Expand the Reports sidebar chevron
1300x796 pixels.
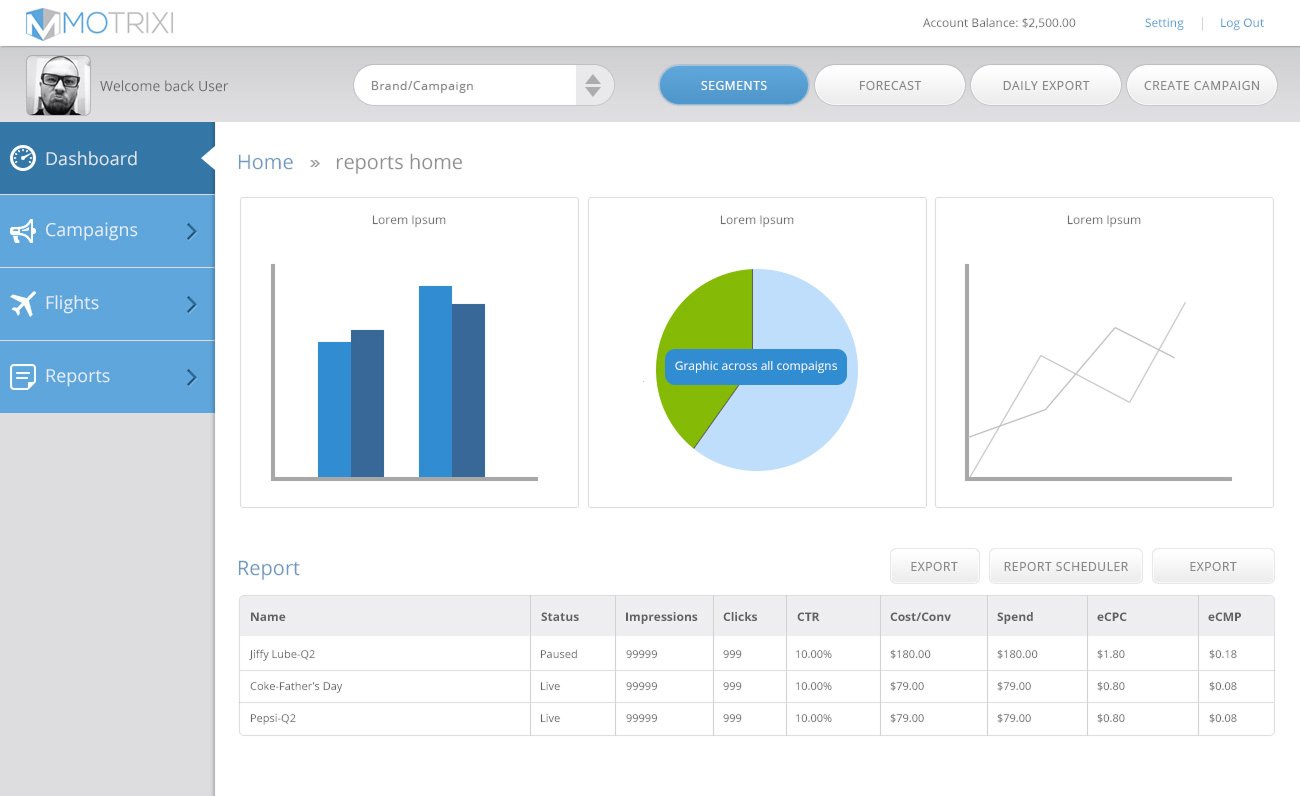(192, 377)
